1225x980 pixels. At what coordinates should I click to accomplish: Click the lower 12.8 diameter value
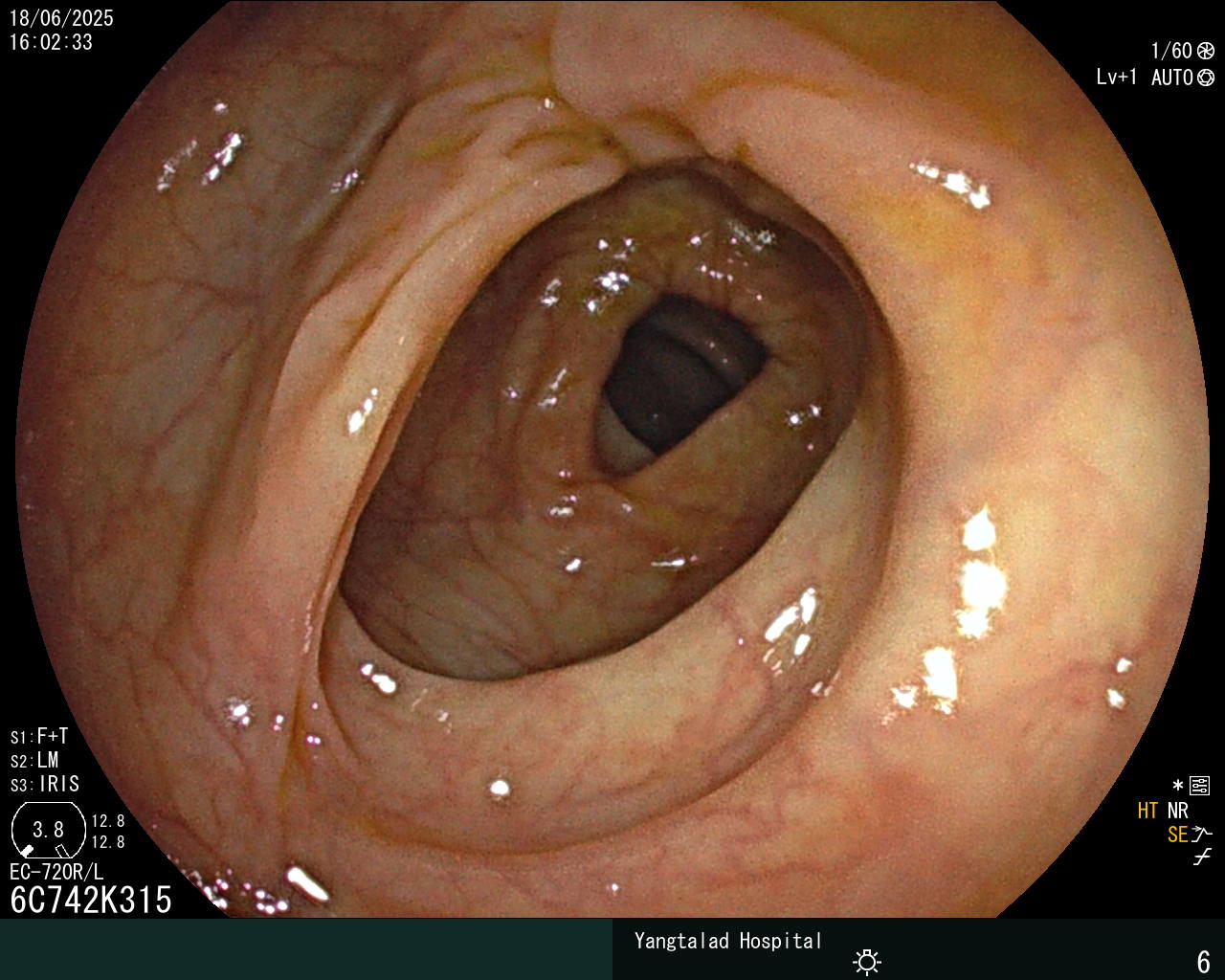(108, 842)
